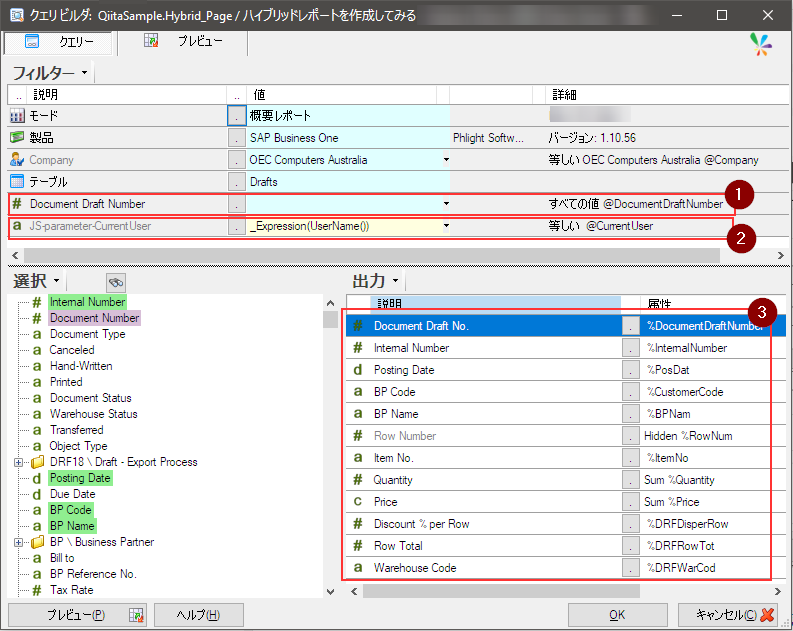Open the Company value dropdown arrow
The height and width of the screenshot is (631, 793).
coord(446,160)
